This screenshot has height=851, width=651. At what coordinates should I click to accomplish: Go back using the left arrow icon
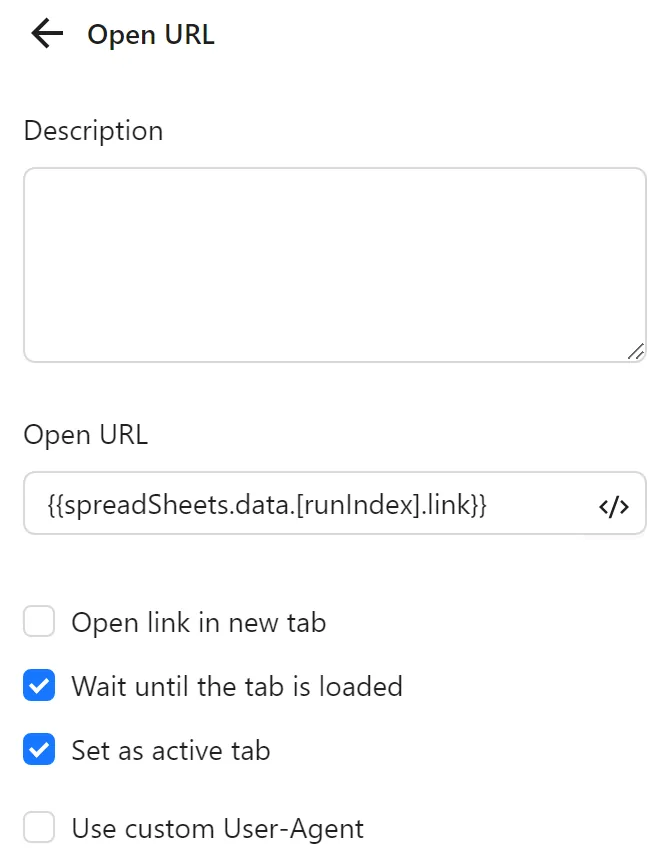pyautogui.click(x=47, y=34)
